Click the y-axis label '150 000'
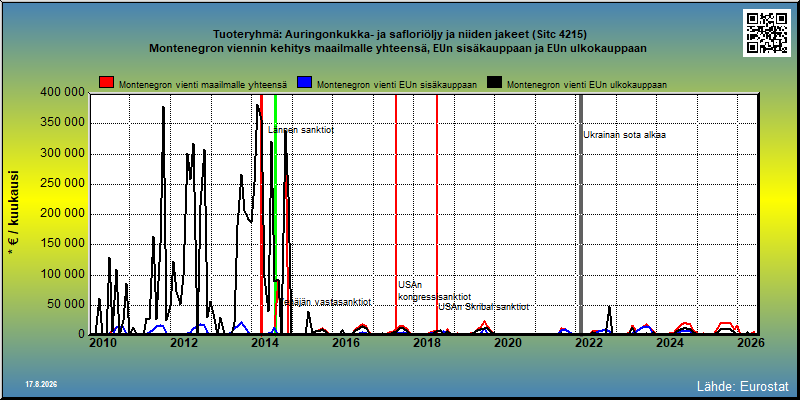The height and width of the screenshot is (400, 800). [x=62, y=244]
